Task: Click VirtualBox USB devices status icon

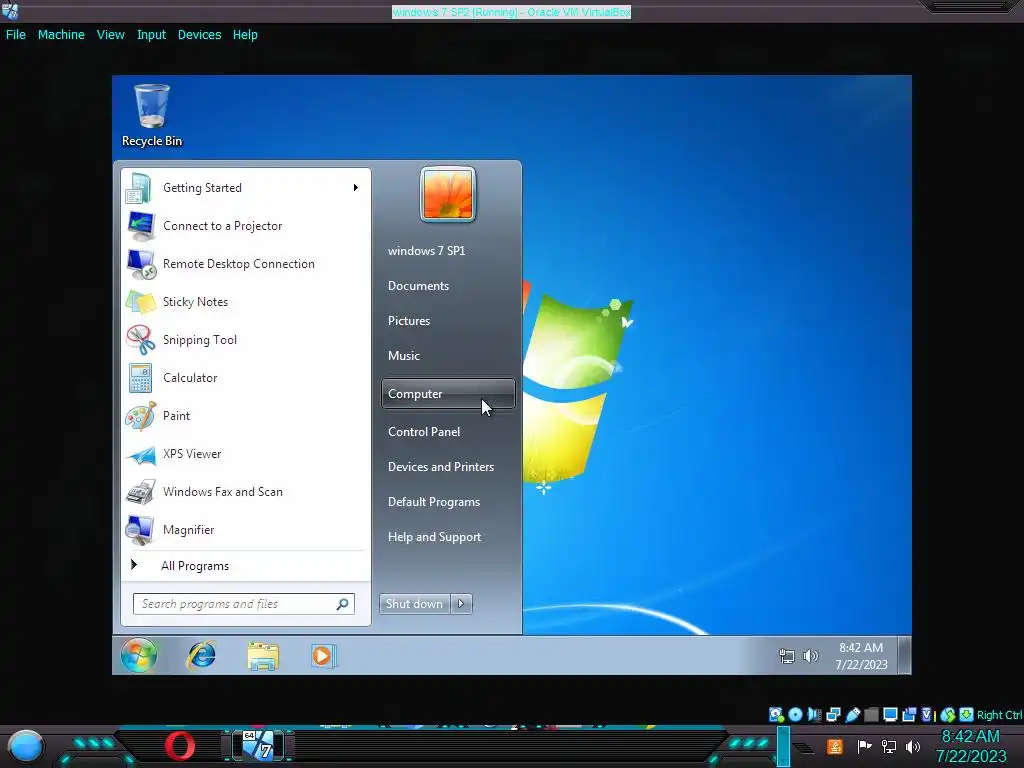Action: point(852,715)
